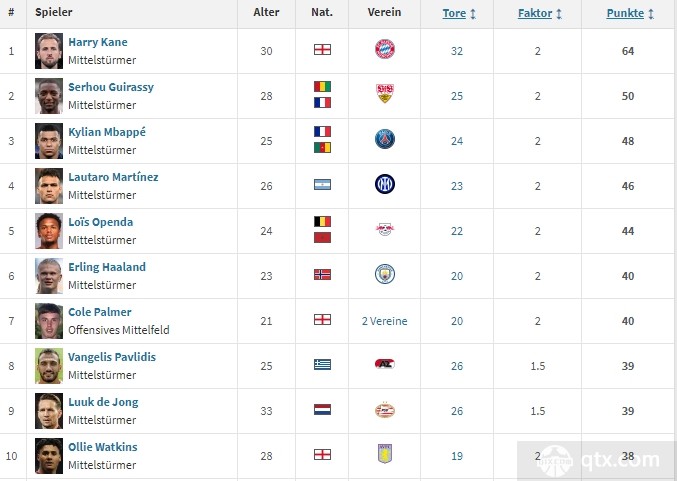
Task: Click Lautaro Martínez's portrait thumbnail
Action: 49,185
